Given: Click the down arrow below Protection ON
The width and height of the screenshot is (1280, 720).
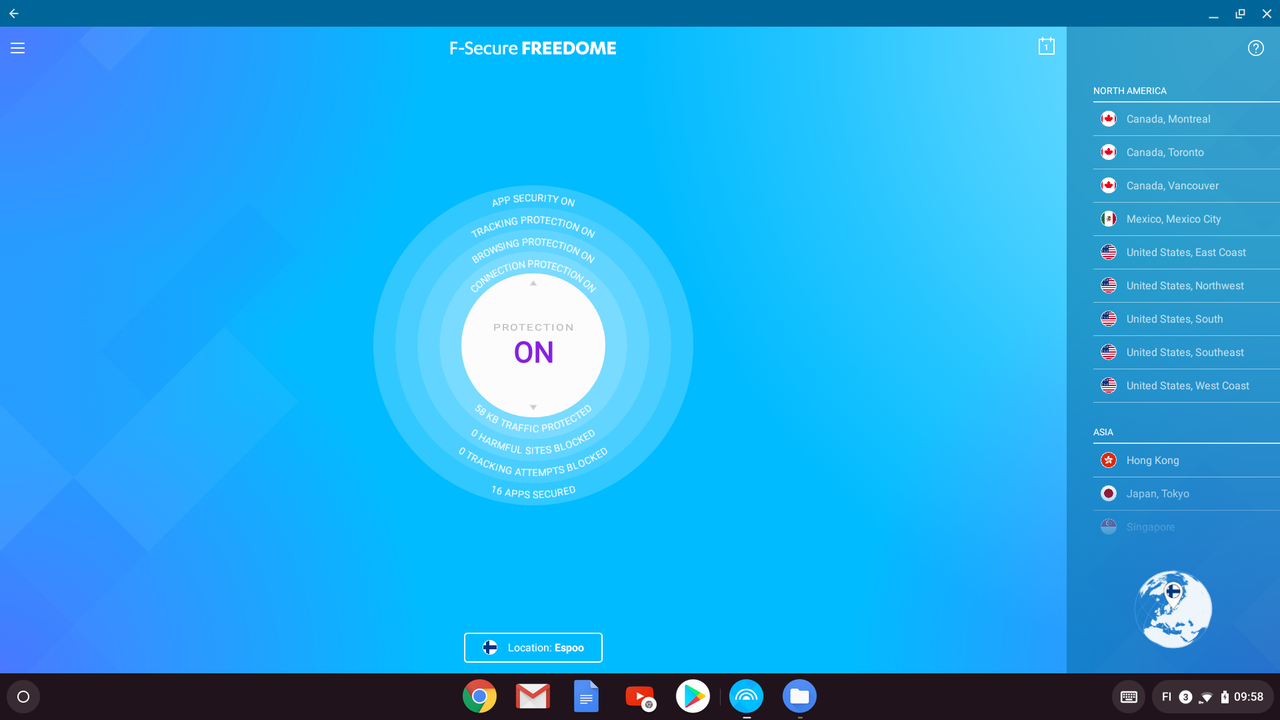Looking at the screenshot, I should point(533,407).
